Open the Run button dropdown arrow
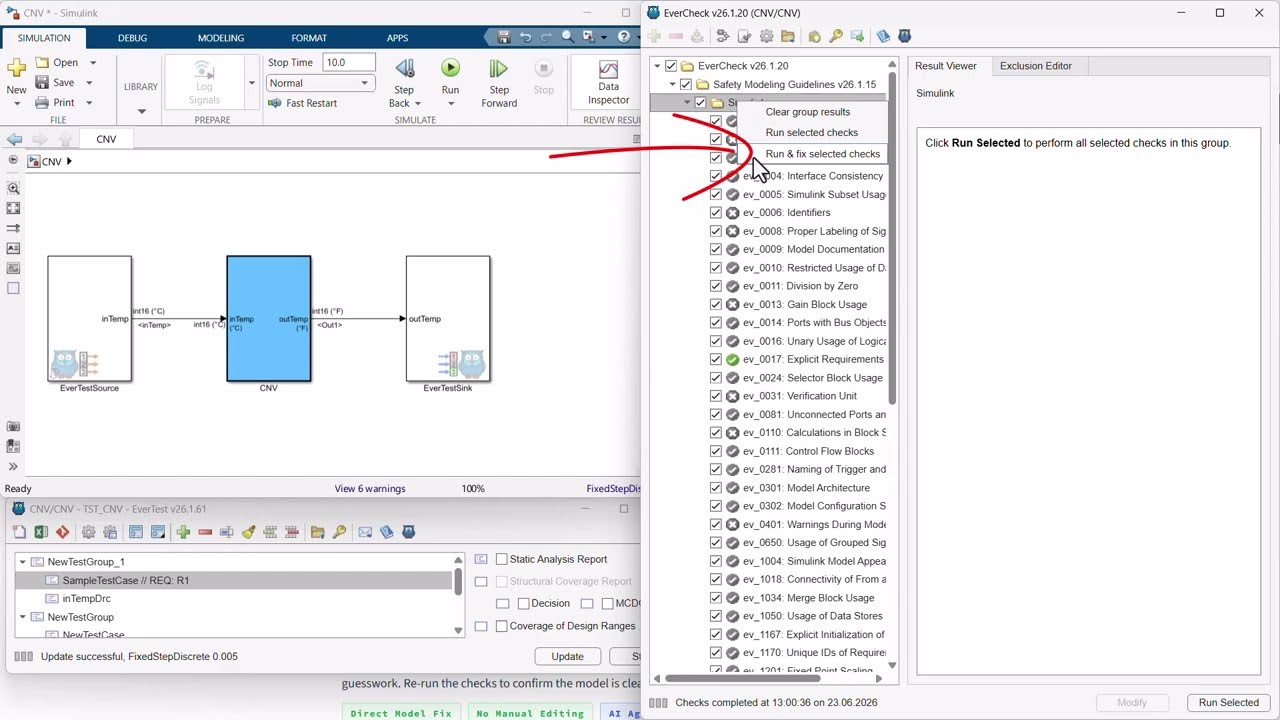Viewport: 1280px width, 720px height. coord(450,103)
